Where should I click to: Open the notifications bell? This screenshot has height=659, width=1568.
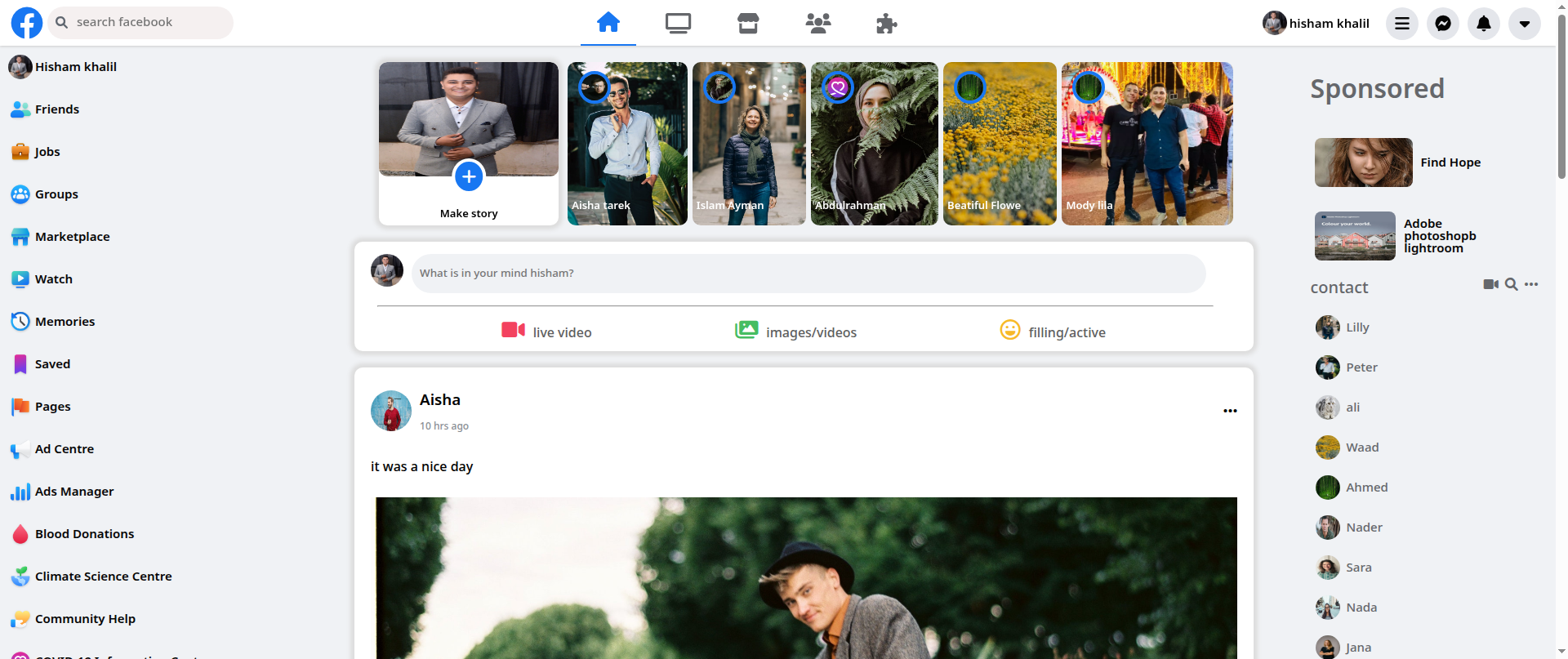coord(1484,24)
